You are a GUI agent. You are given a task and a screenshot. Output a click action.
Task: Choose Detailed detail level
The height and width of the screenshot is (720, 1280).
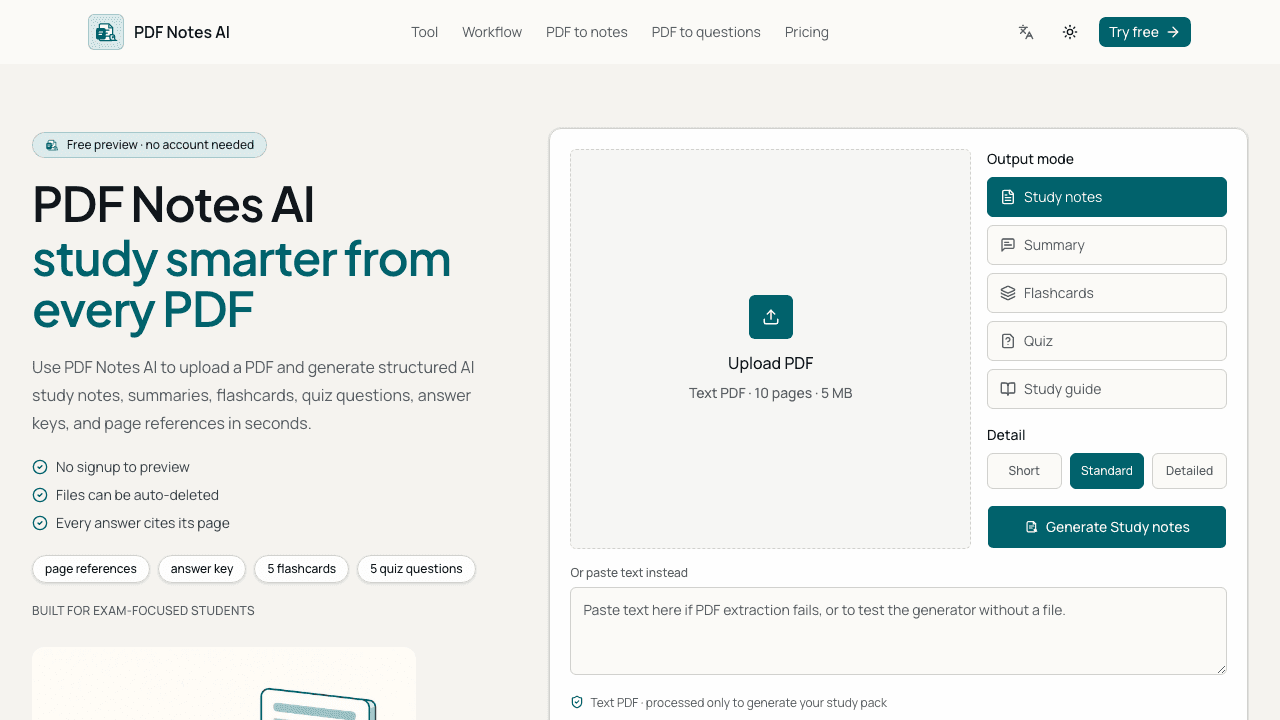point(1189,471)
